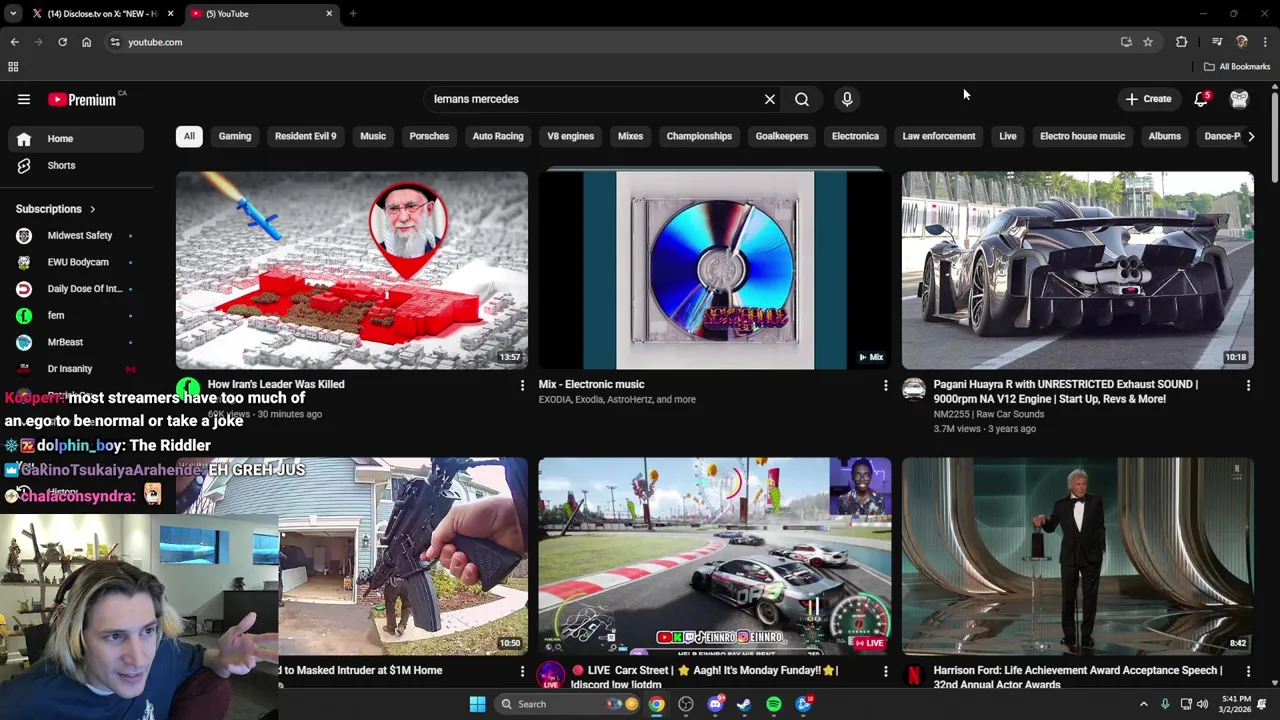The image size is (1280, 720).
Task: Go to Chrome home page icon
Action: pyautogui.click(x=86, y=42)
